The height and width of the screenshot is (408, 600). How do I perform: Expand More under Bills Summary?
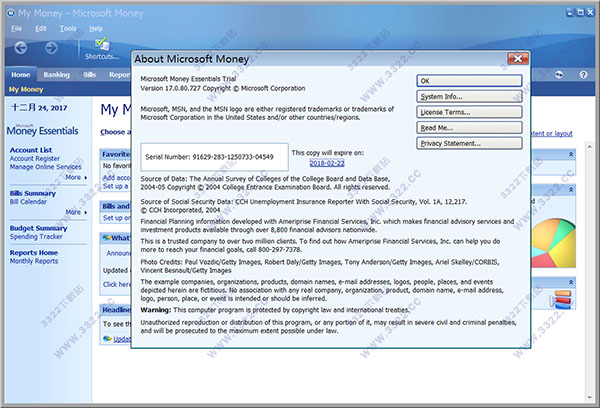76,212
